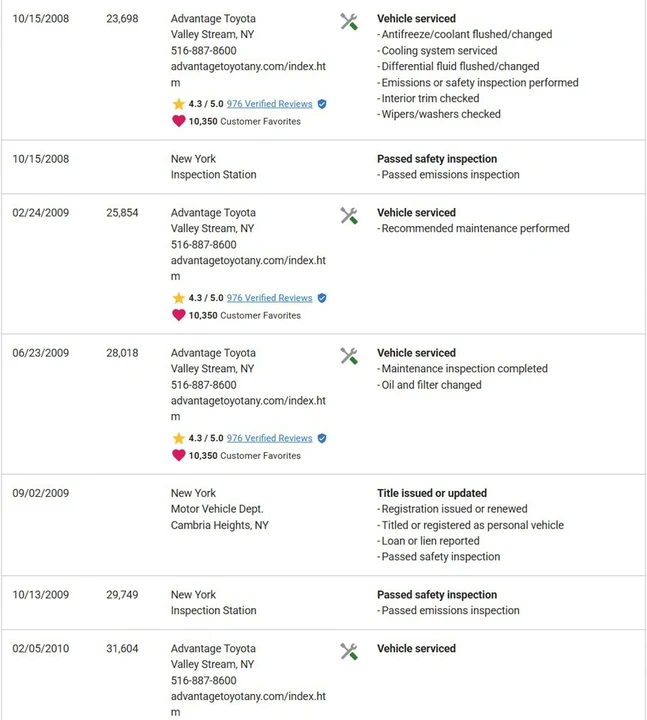Image resolution: width=647 pixels, height=720 pixels.
Task: Click phone number 516-887-8600 in 02/24/2009 entry
Action: pyautogui.click(x=204, y=245)
